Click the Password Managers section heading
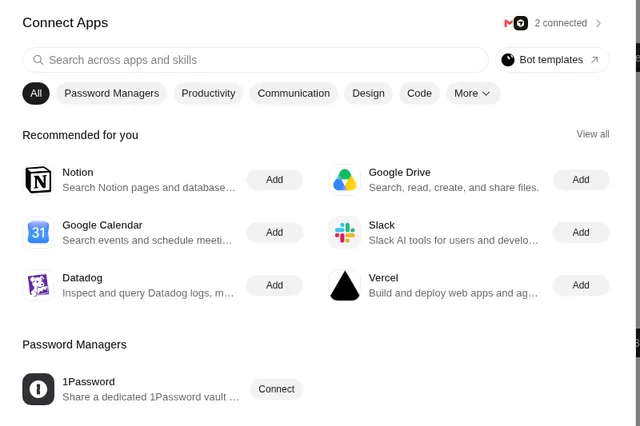This screenshot has width=640, height=426. pyautogui.click(x=74, y=345)
